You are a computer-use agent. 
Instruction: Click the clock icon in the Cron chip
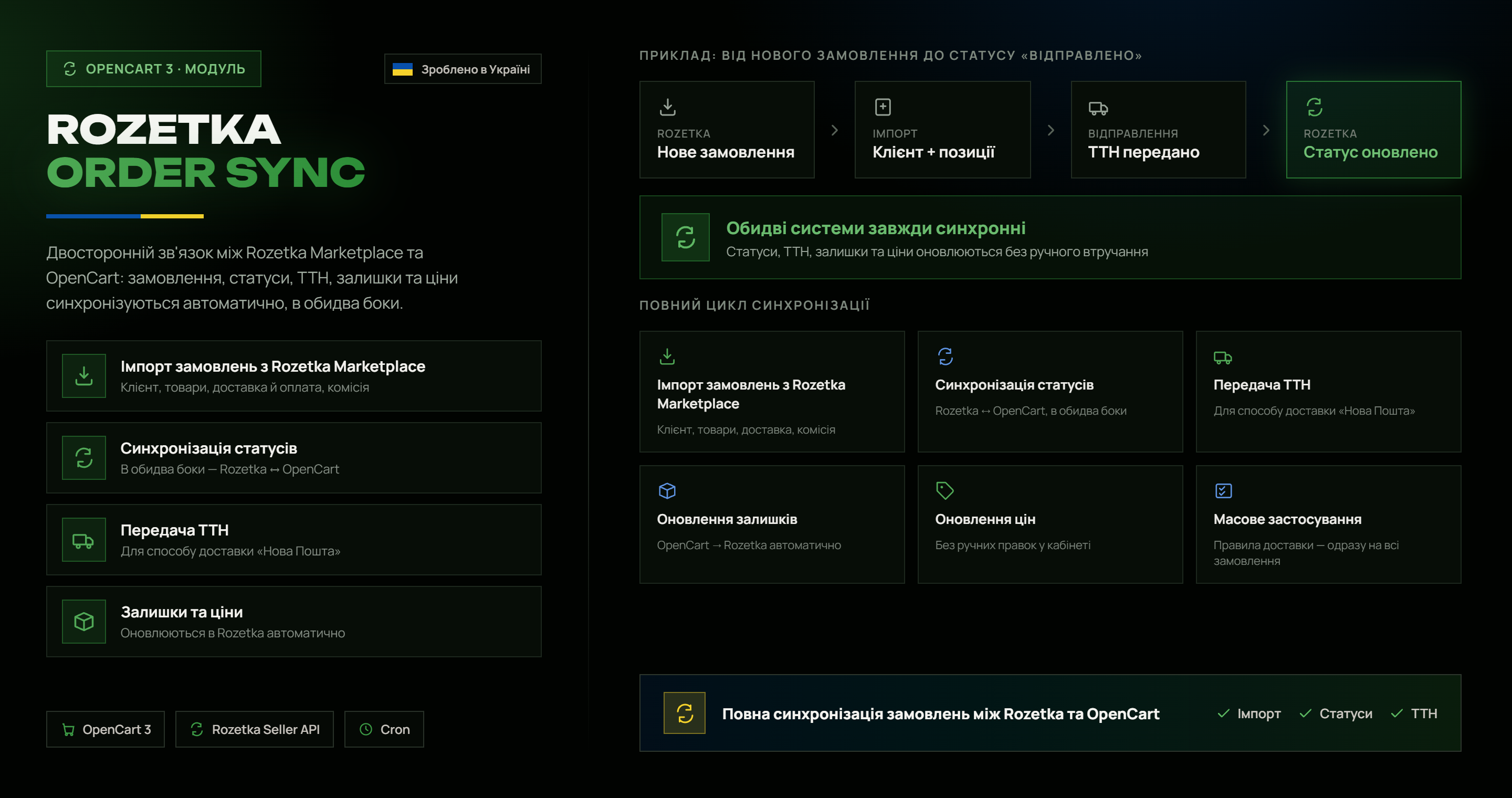point(366,729)
